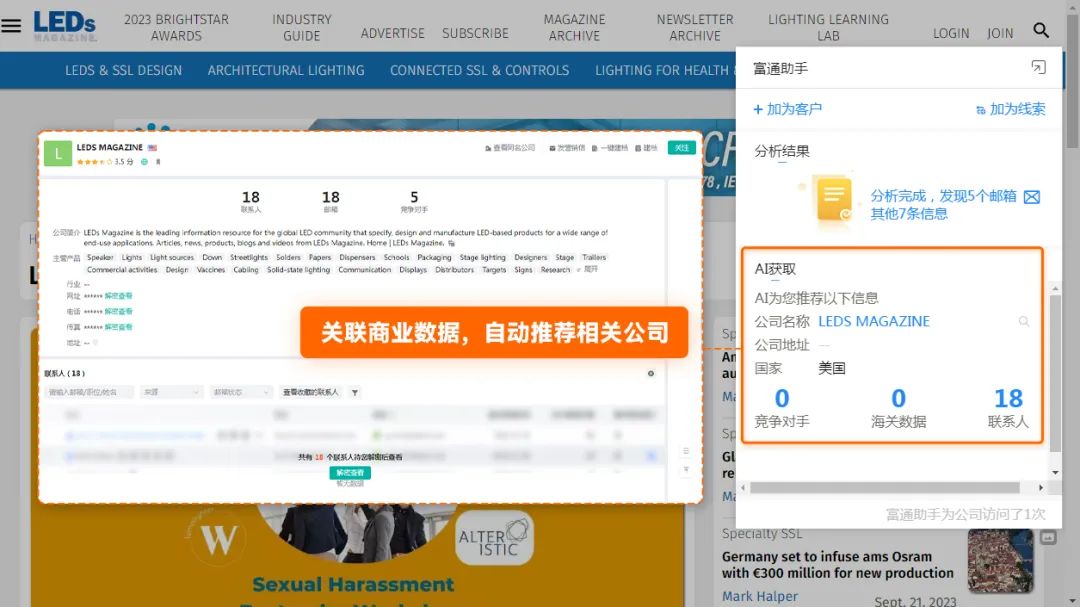This screenshot has width=1080, height=607.
Task: Click the globe icon beside the rating
Action: [x=144, y=162]
